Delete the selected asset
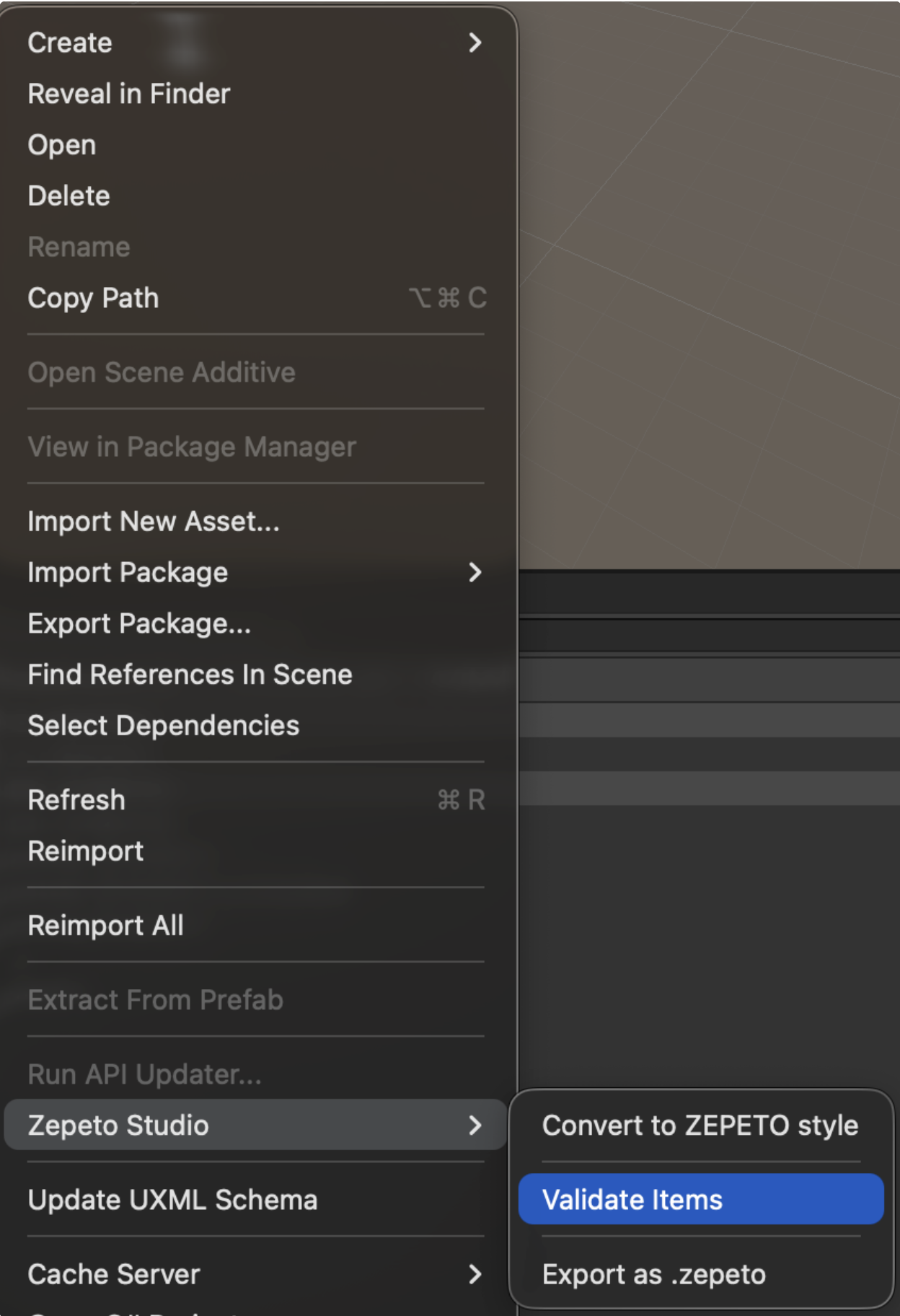 255,196
